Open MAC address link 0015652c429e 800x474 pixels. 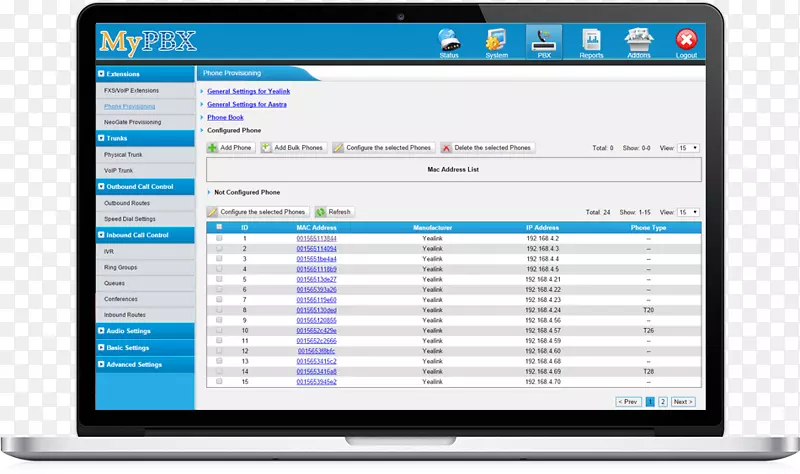[x=316, y=330]
